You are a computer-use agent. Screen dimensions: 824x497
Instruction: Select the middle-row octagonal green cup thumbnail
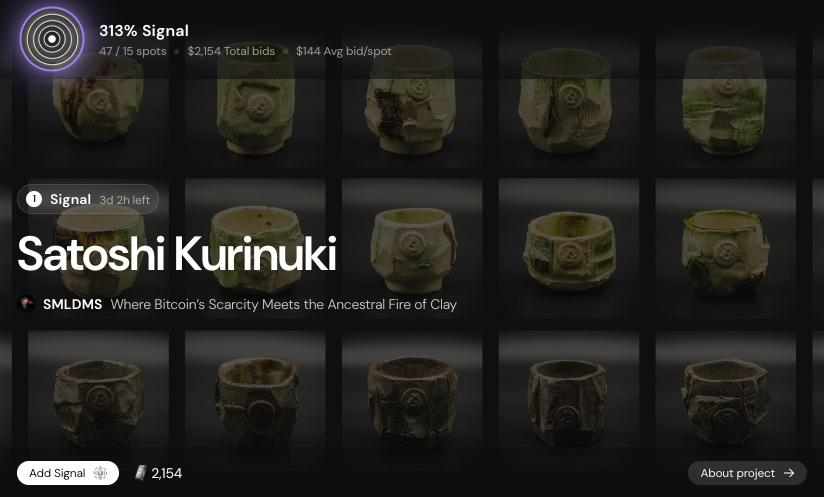pos(569,248)
